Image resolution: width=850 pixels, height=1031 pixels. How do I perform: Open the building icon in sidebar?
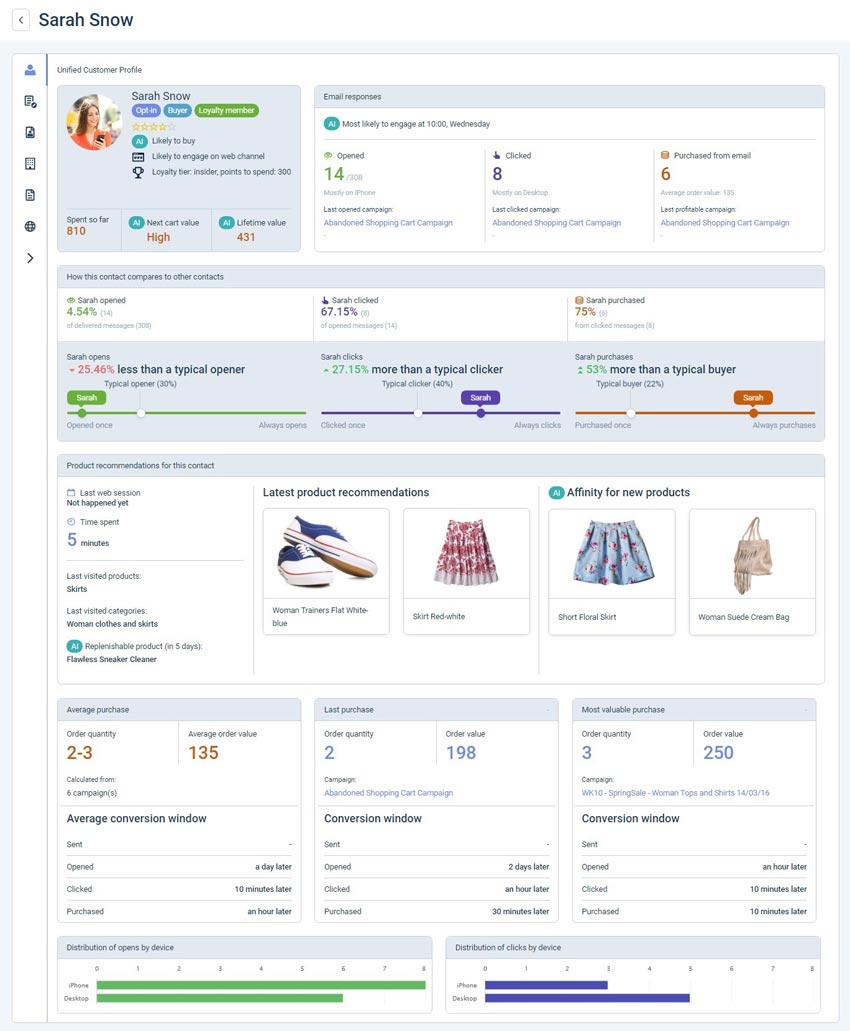[x=30, y=163]
